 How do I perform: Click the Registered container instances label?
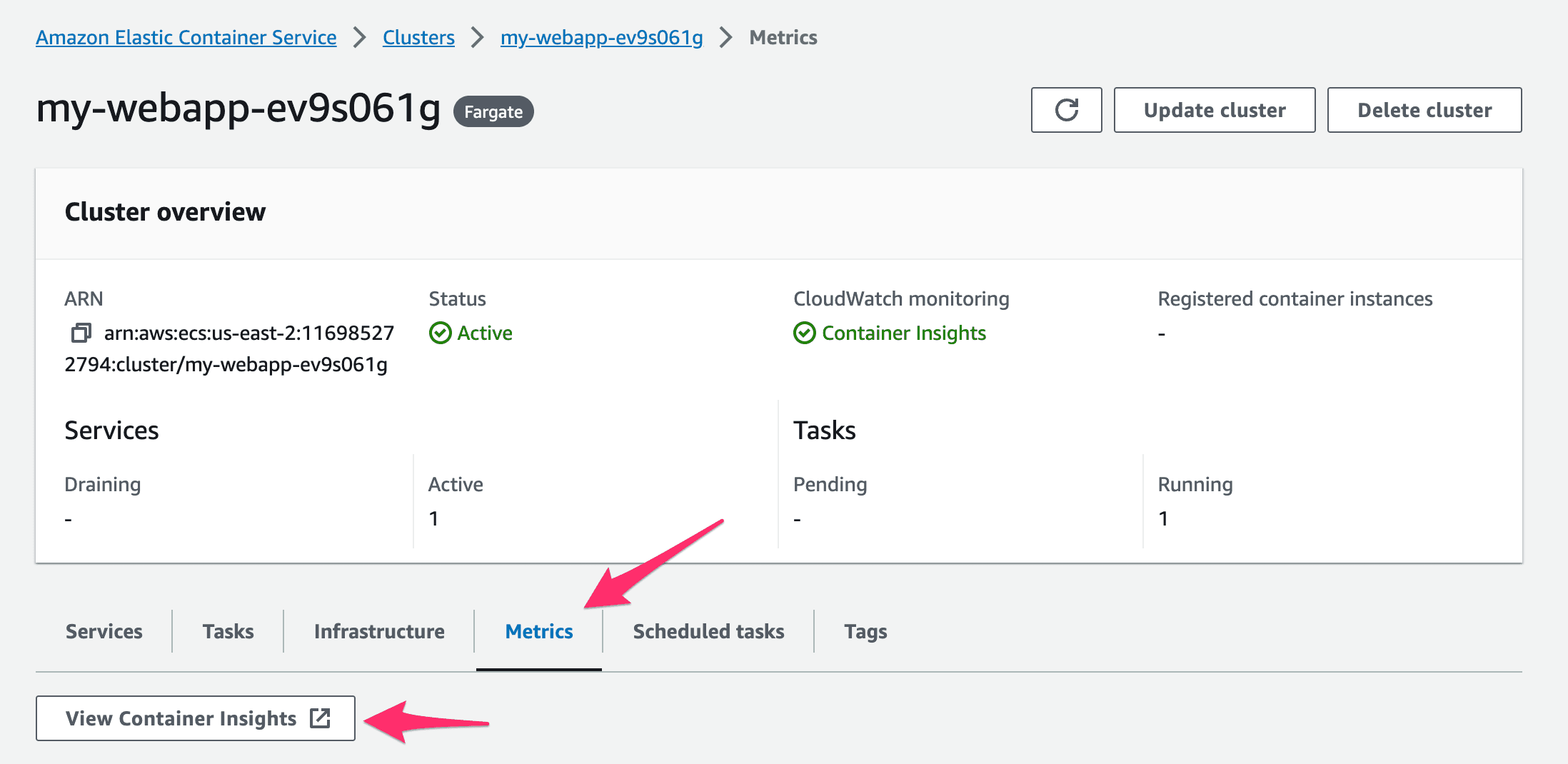1295,298
